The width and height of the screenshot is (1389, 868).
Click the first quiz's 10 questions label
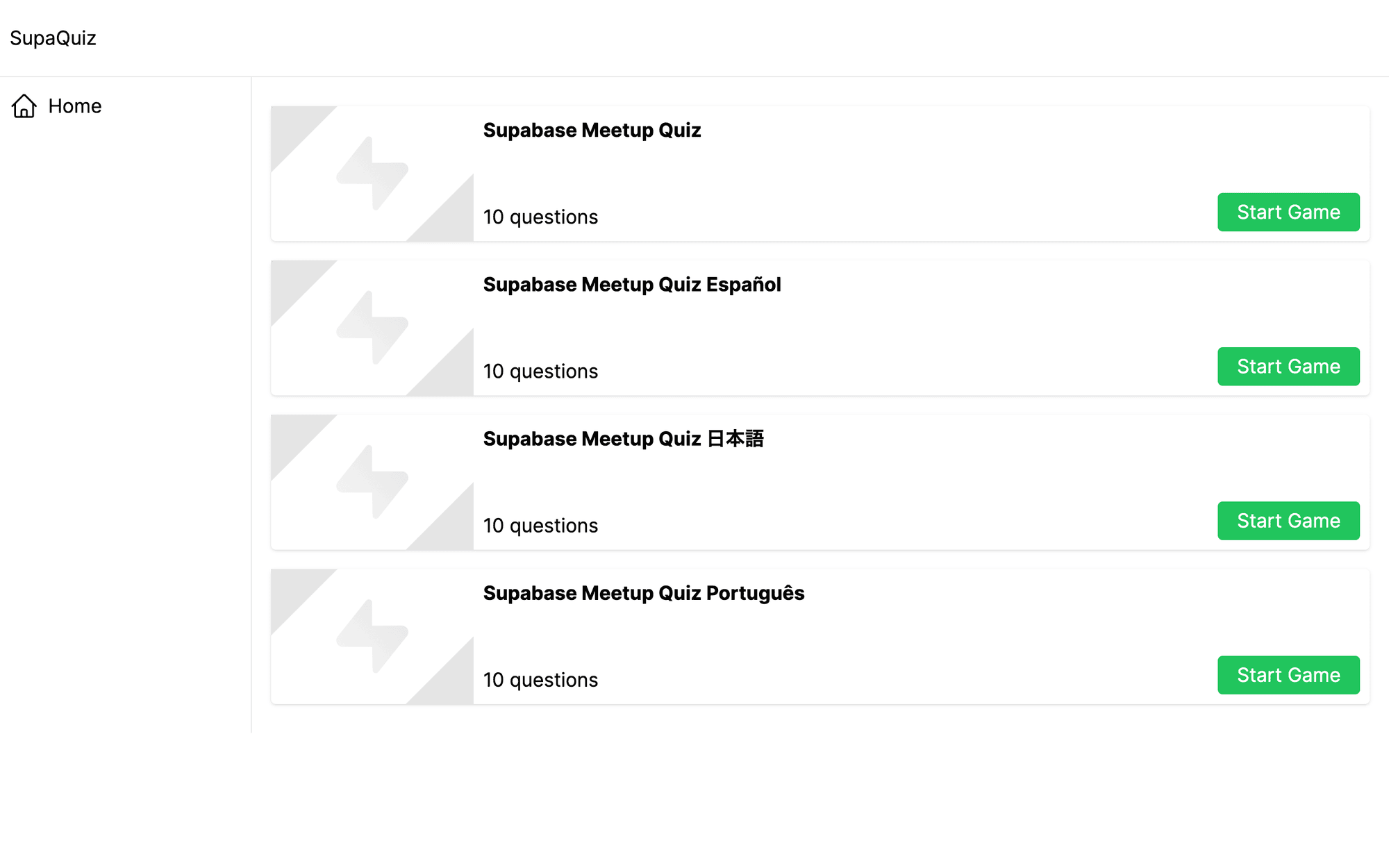(x=540, y=217)
